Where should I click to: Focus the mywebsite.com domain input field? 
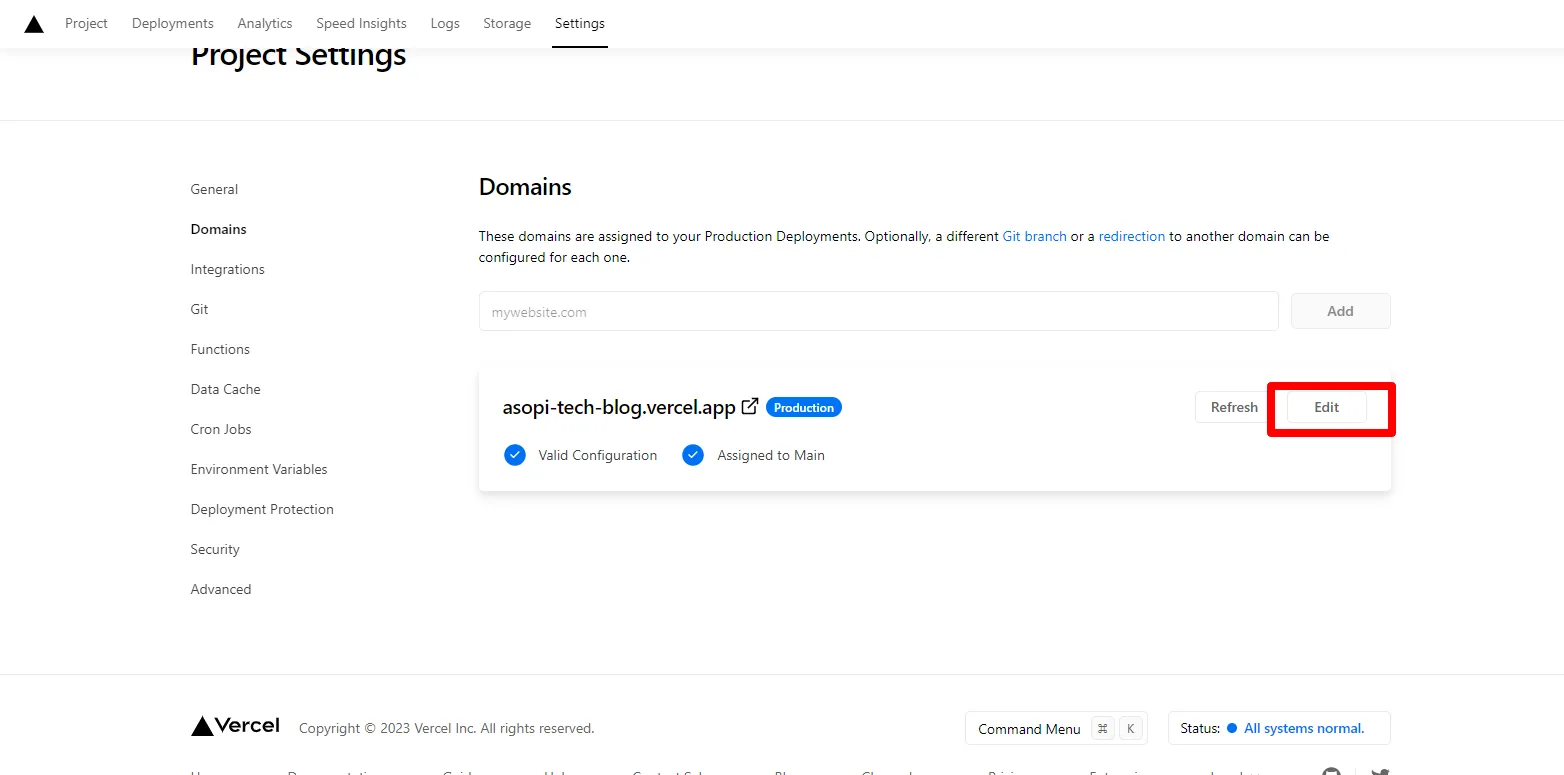878,312
